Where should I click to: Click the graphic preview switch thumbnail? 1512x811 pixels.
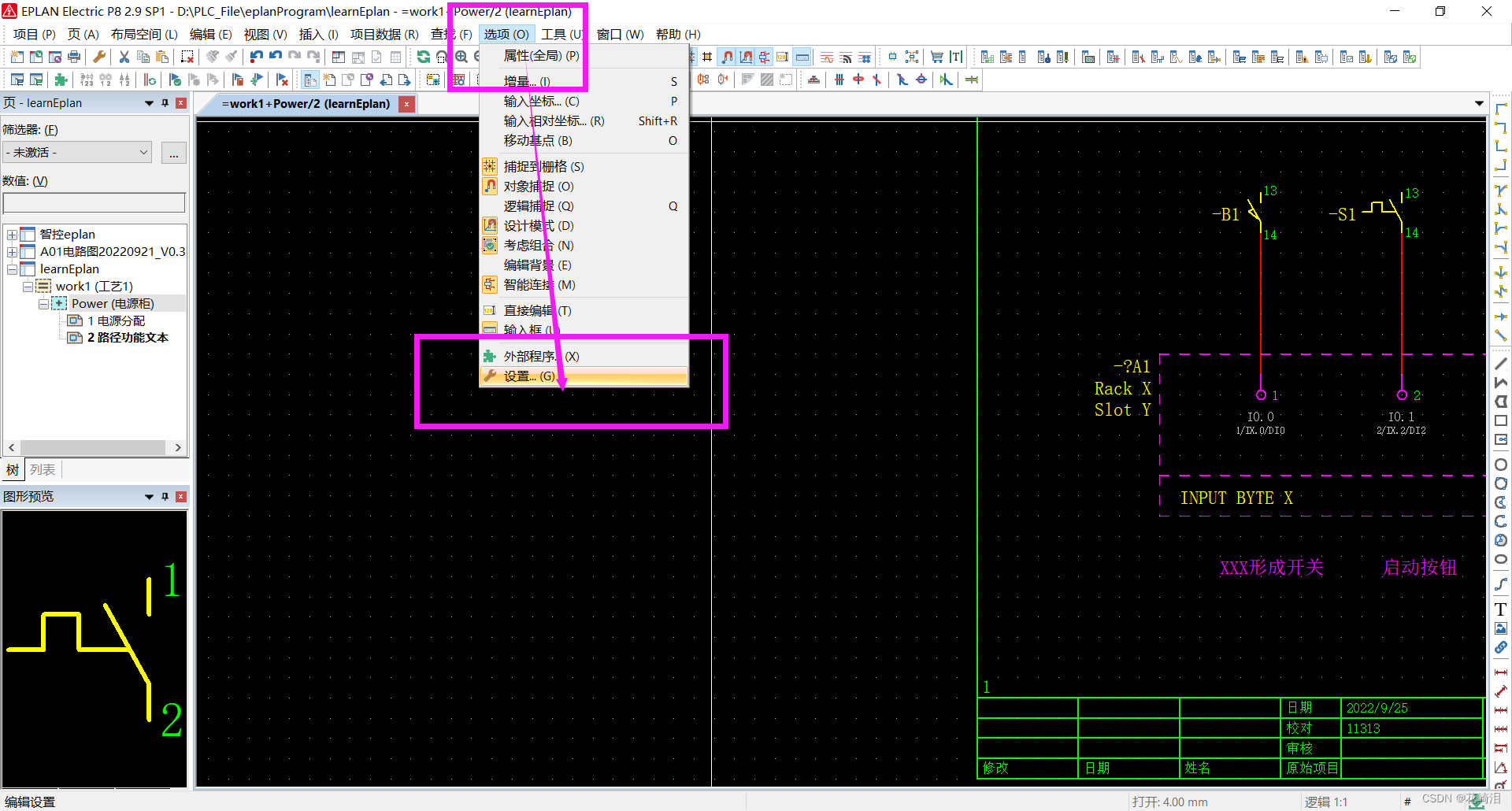point(94,650)
